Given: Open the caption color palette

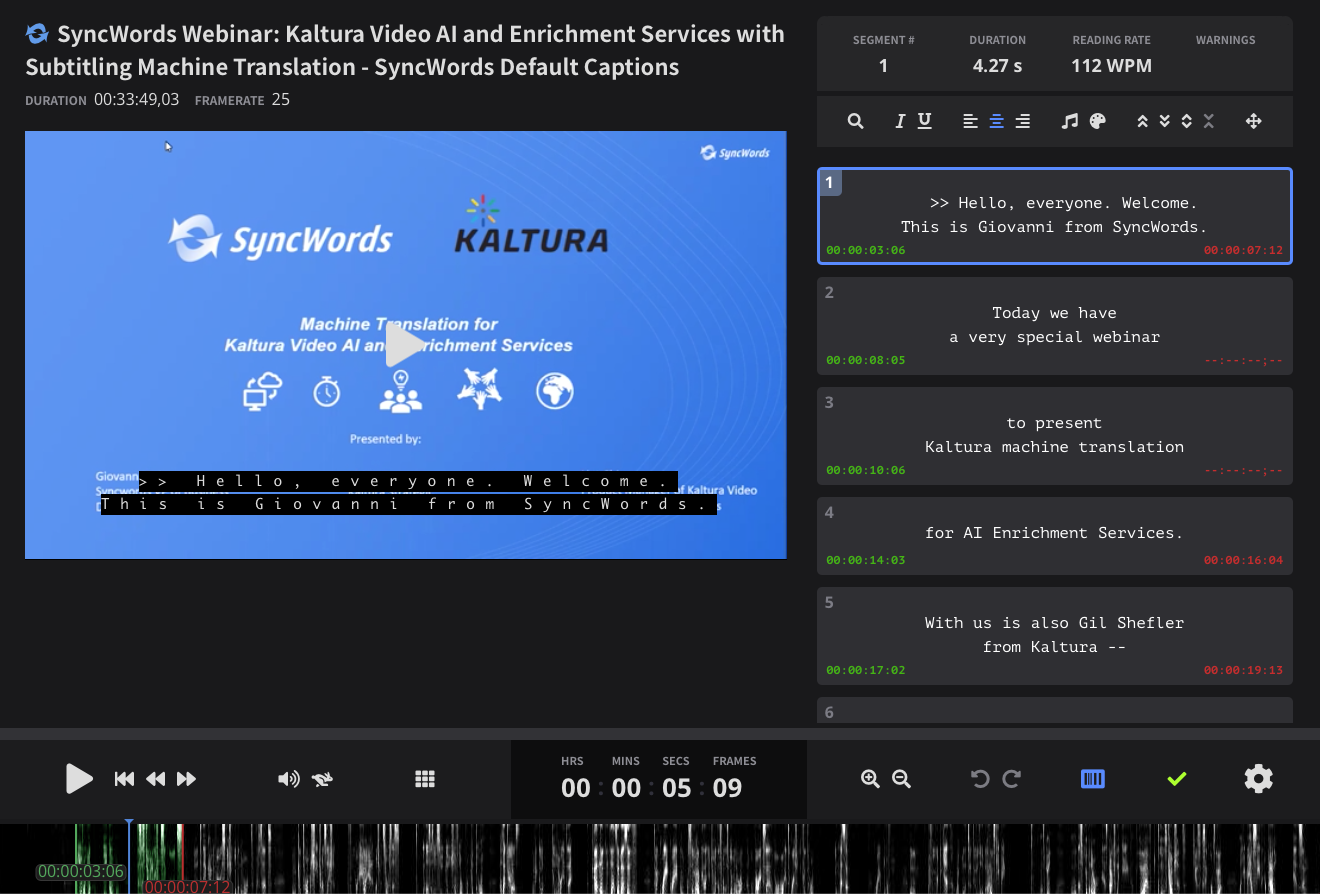Looking at the screenshot, I should pyautogui.click(x=1097, y=120).
